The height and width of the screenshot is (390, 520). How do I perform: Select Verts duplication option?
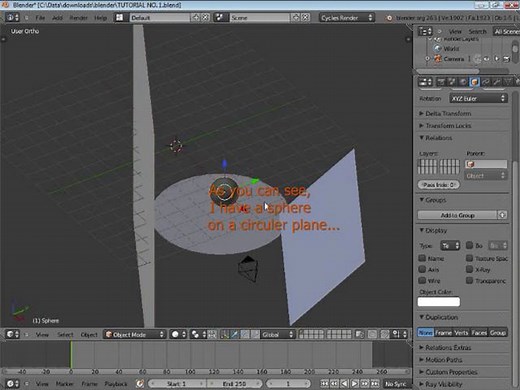coord(461,333)
